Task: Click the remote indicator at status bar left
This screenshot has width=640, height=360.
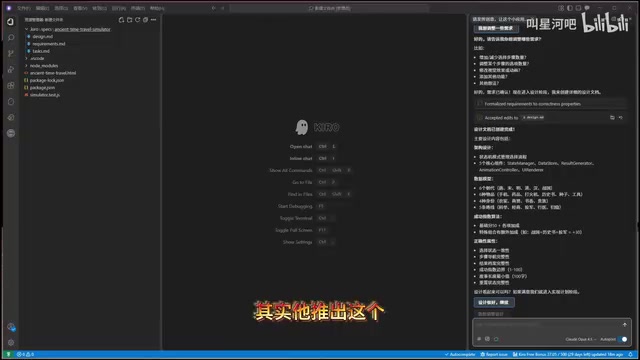Action: [x=8, y=354]
